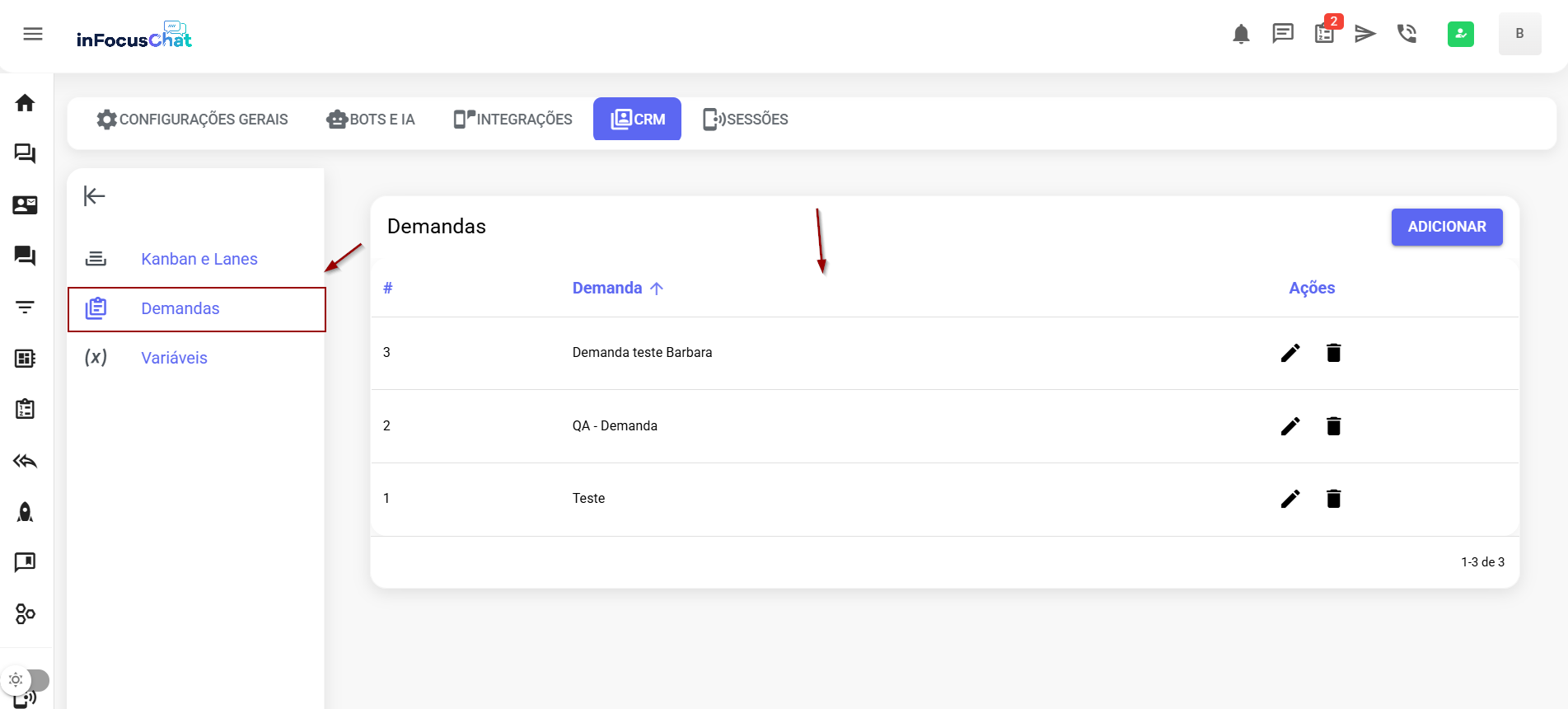This screenshot has height=709, width=1568.
Task: Open the Kanban e Lanes link
Action: [199, 259]
